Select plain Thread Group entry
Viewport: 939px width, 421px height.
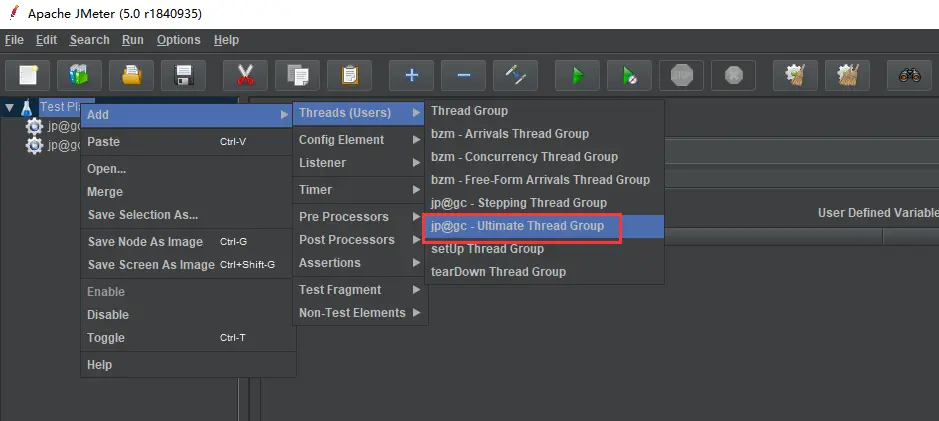544,111
